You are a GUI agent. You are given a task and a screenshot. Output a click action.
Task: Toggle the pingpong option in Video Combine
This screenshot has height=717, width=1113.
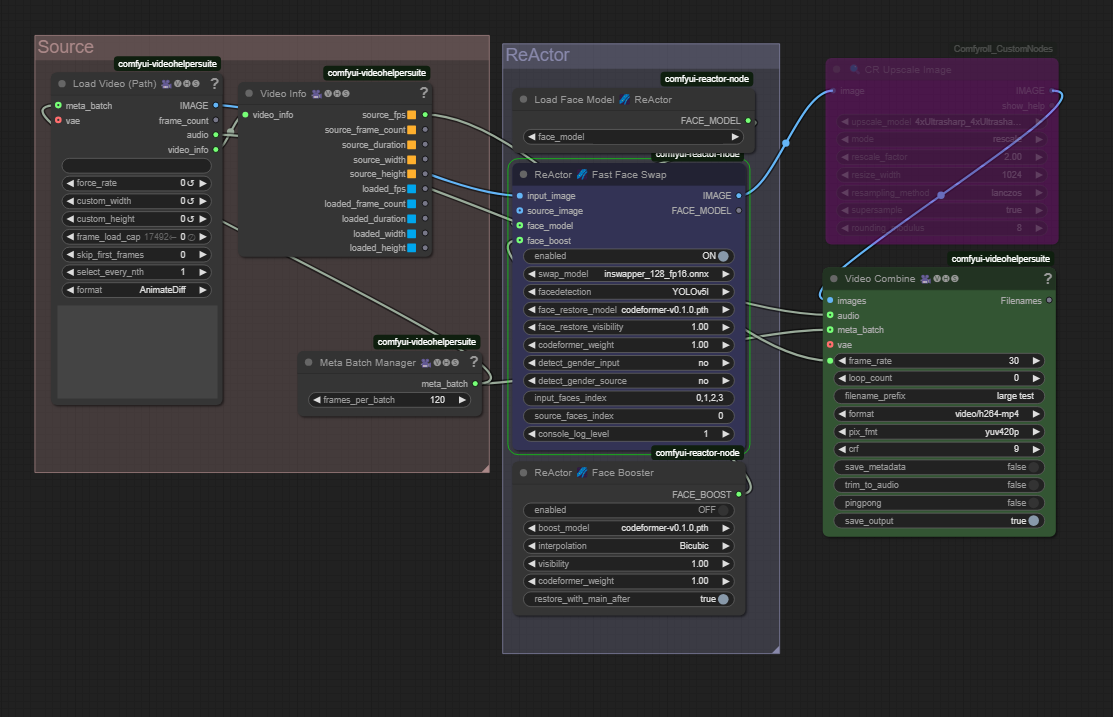tap(1033, 503)
